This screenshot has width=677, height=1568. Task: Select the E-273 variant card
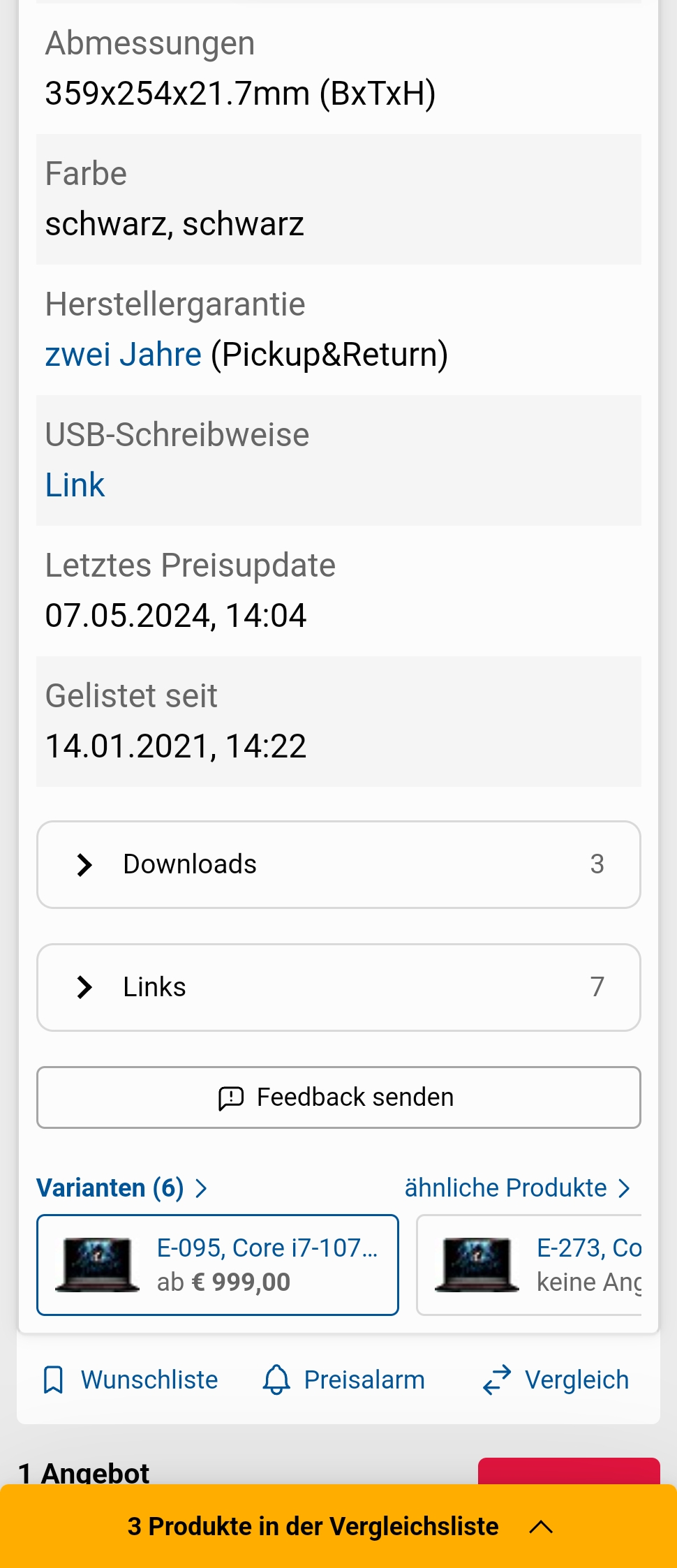pos(529,1265)
